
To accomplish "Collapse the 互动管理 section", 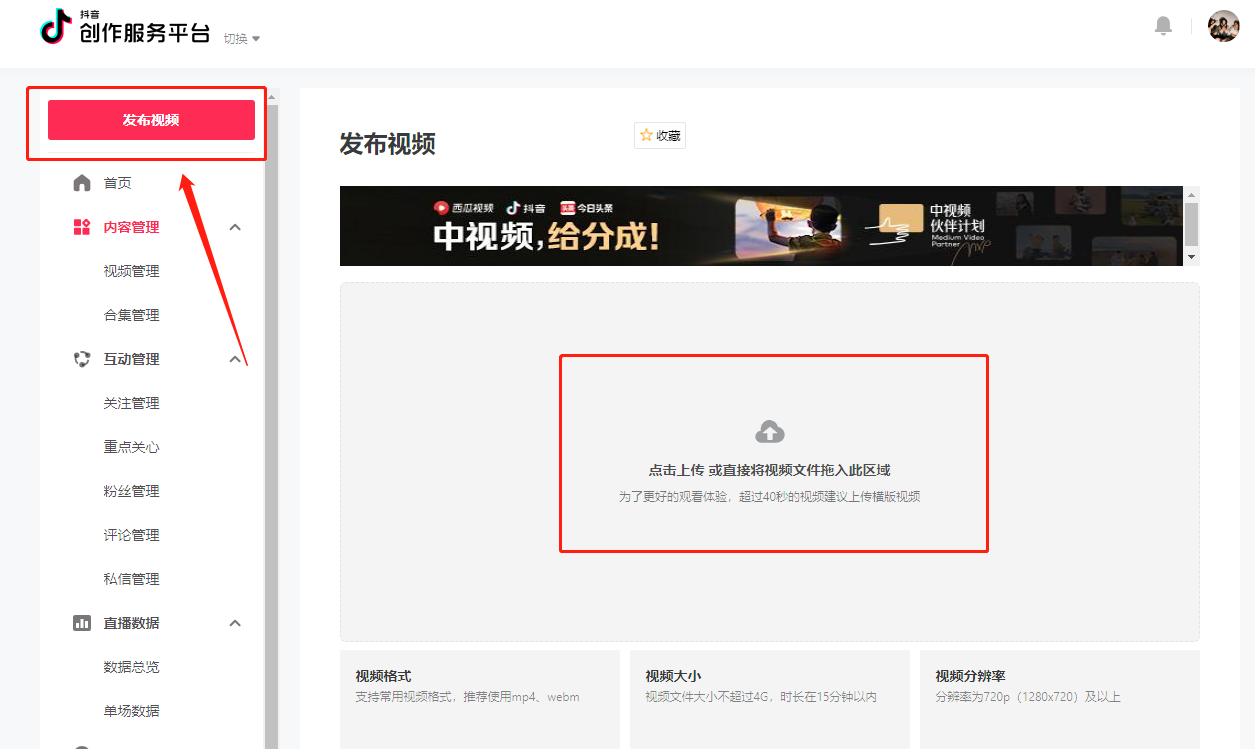I will (235, 359).
